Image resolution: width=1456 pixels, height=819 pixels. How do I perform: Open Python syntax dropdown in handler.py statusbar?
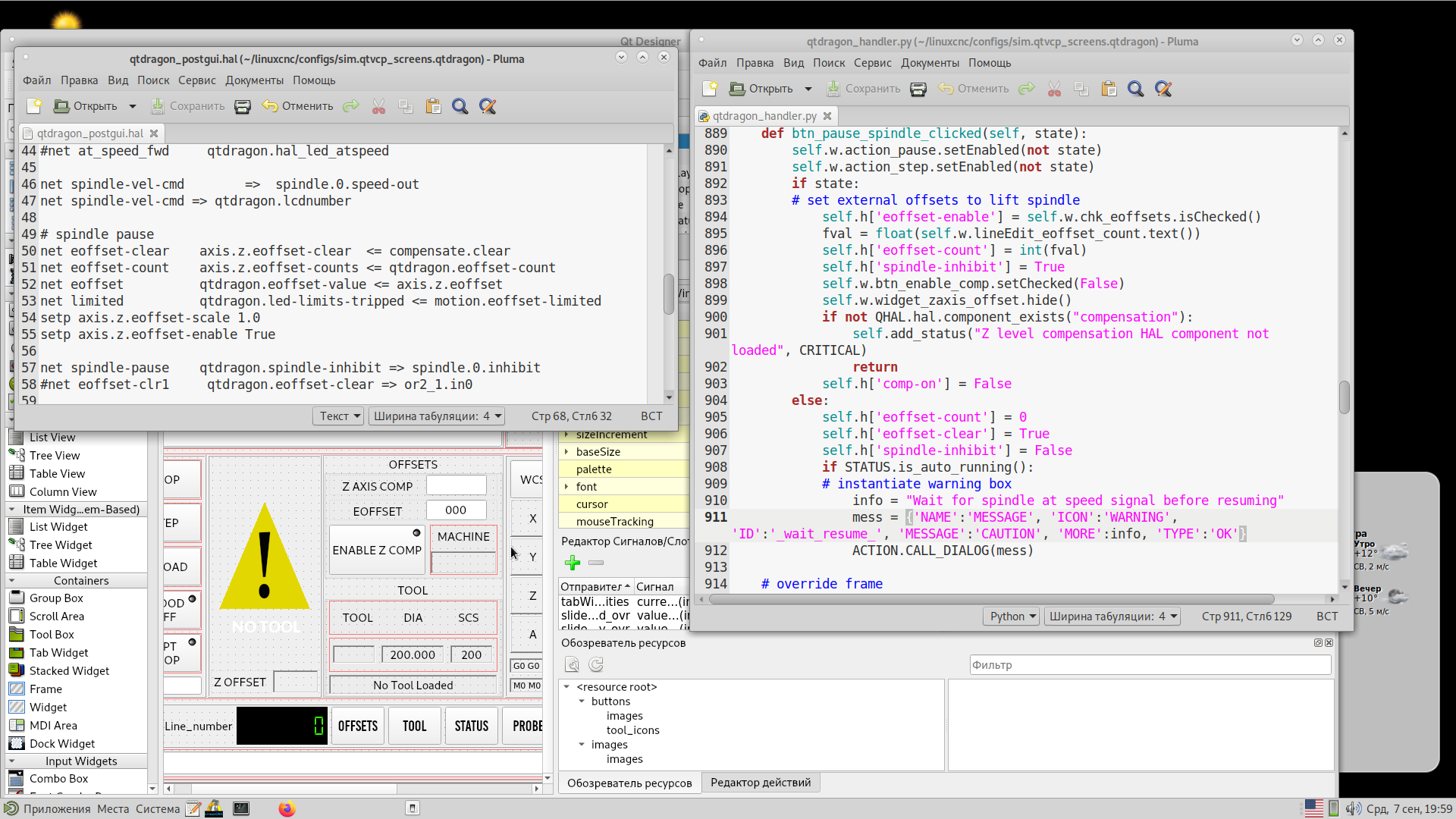pyautogui.click(x=1012, y=617)
